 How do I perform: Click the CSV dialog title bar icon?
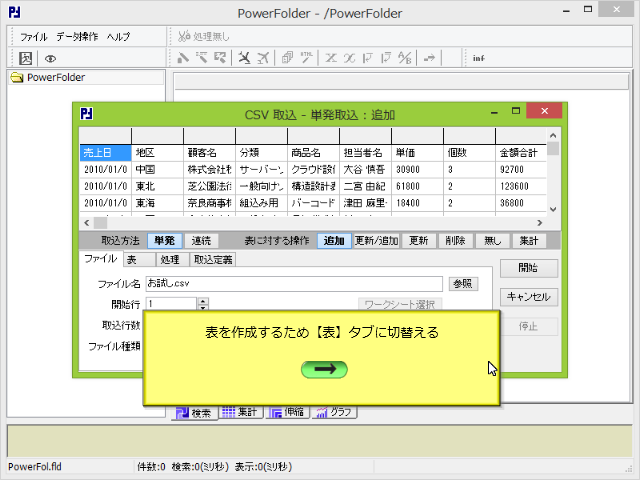[x=88, y=113]
